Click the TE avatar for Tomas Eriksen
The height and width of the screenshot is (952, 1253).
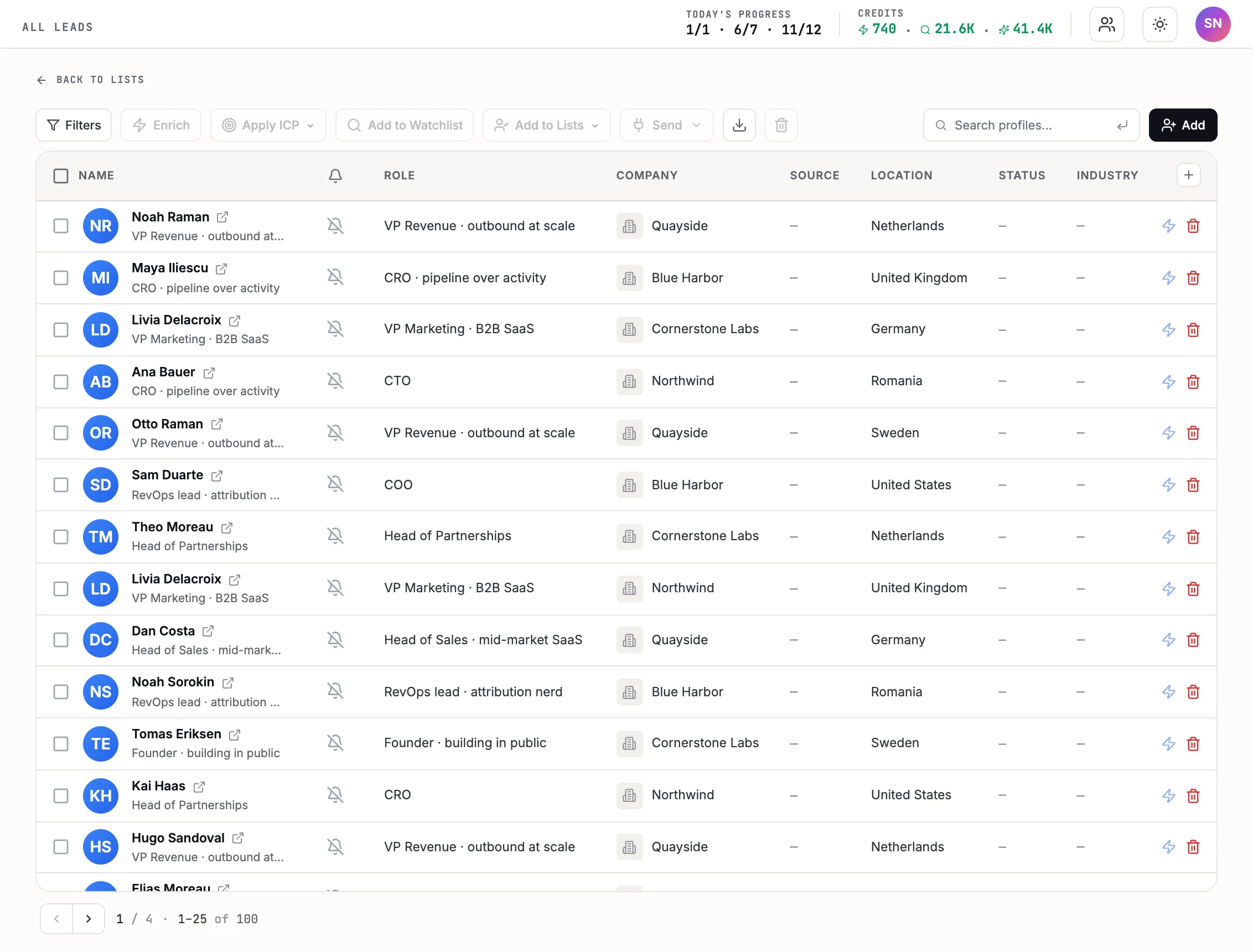100,743
